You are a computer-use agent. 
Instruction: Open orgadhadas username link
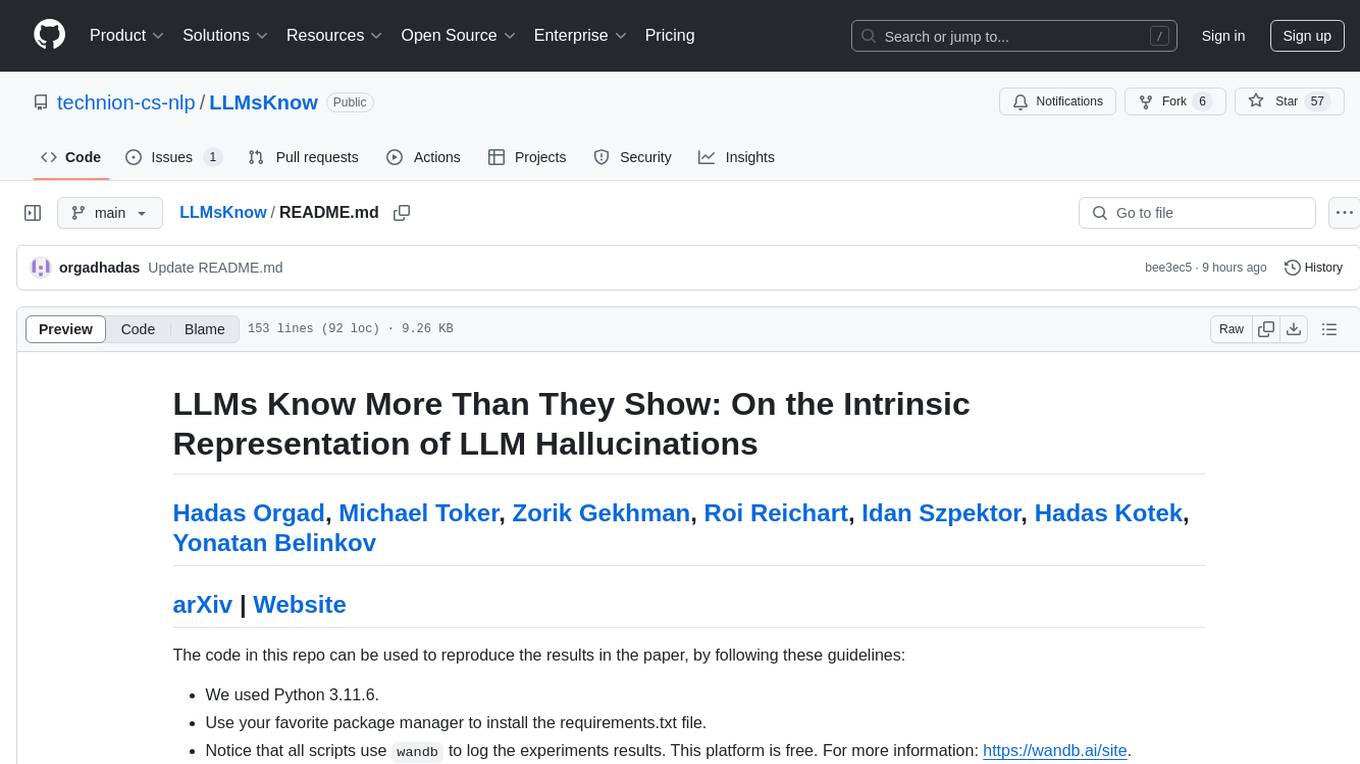[99, 267]
